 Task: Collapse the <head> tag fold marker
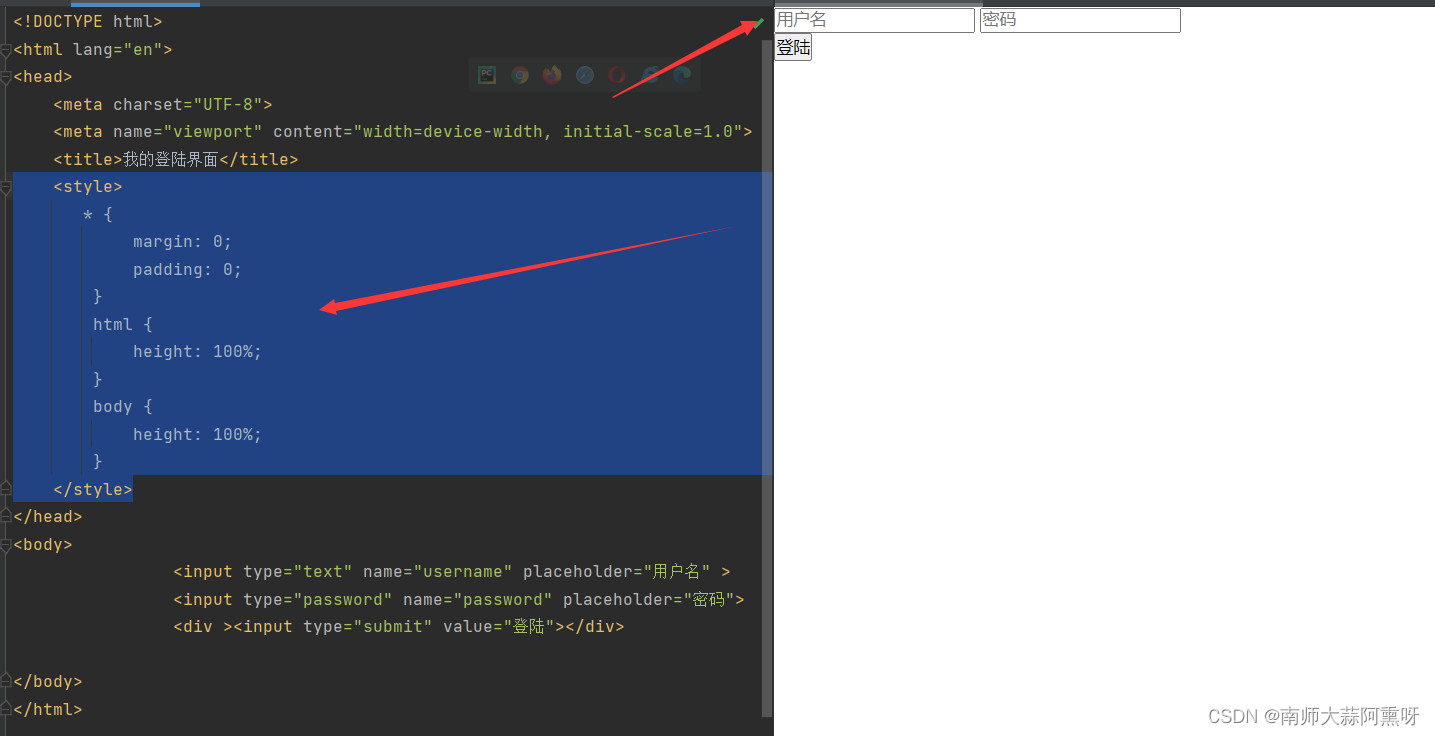pos(6,77)
